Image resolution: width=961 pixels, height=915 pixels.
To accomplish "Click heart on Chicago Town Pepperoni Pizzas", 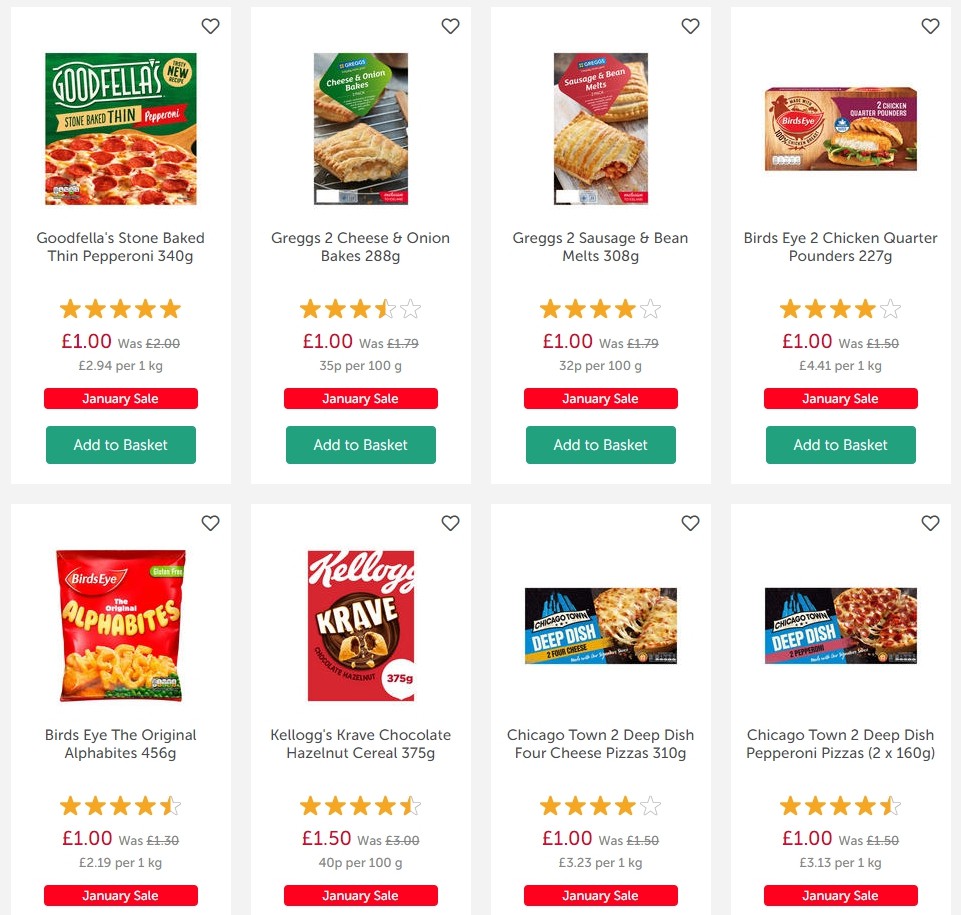I will tap(930, 523).
